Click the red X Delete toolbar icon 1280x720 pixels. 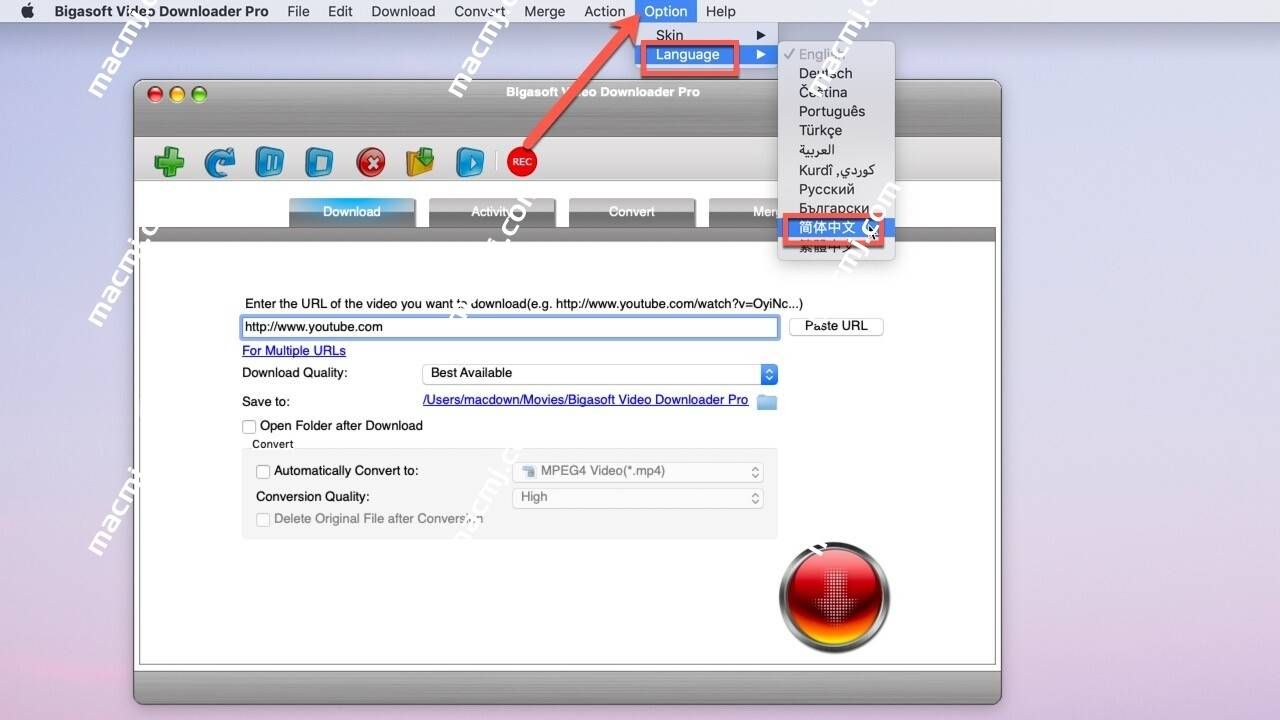(371, 162)
